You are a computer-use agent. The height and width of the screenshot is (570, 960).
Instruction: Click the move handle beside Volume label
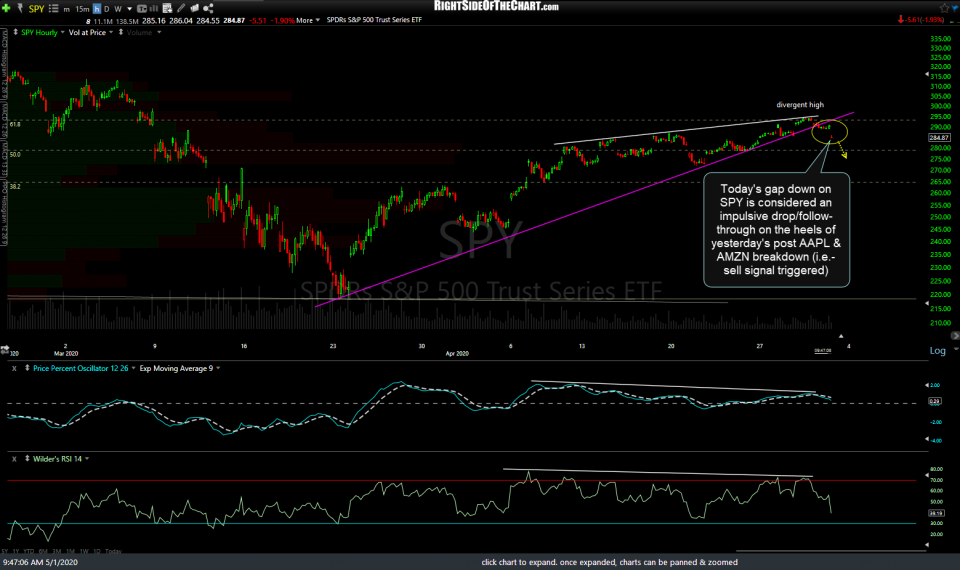[120, 32]
